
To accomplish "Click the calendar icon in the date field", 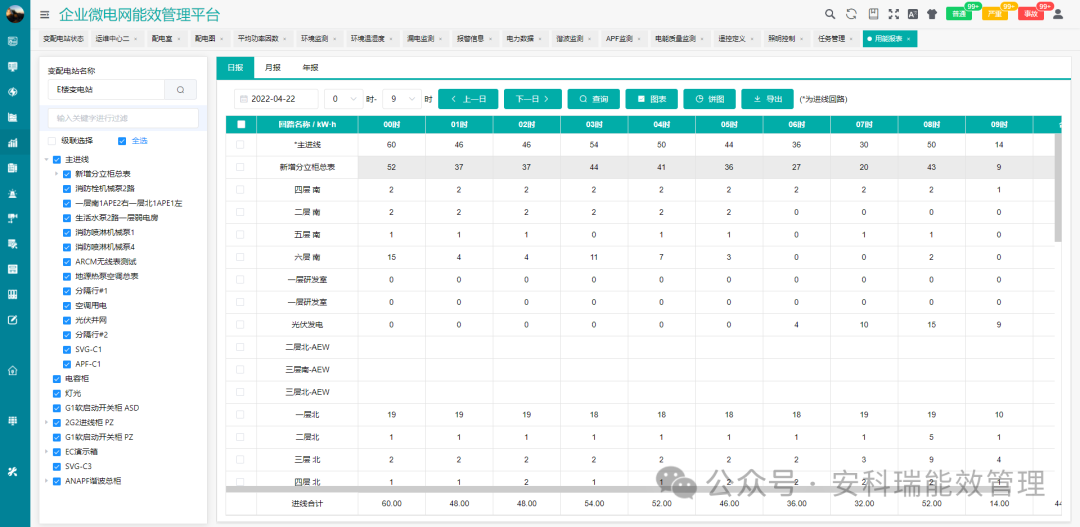I will click(244, 99).
